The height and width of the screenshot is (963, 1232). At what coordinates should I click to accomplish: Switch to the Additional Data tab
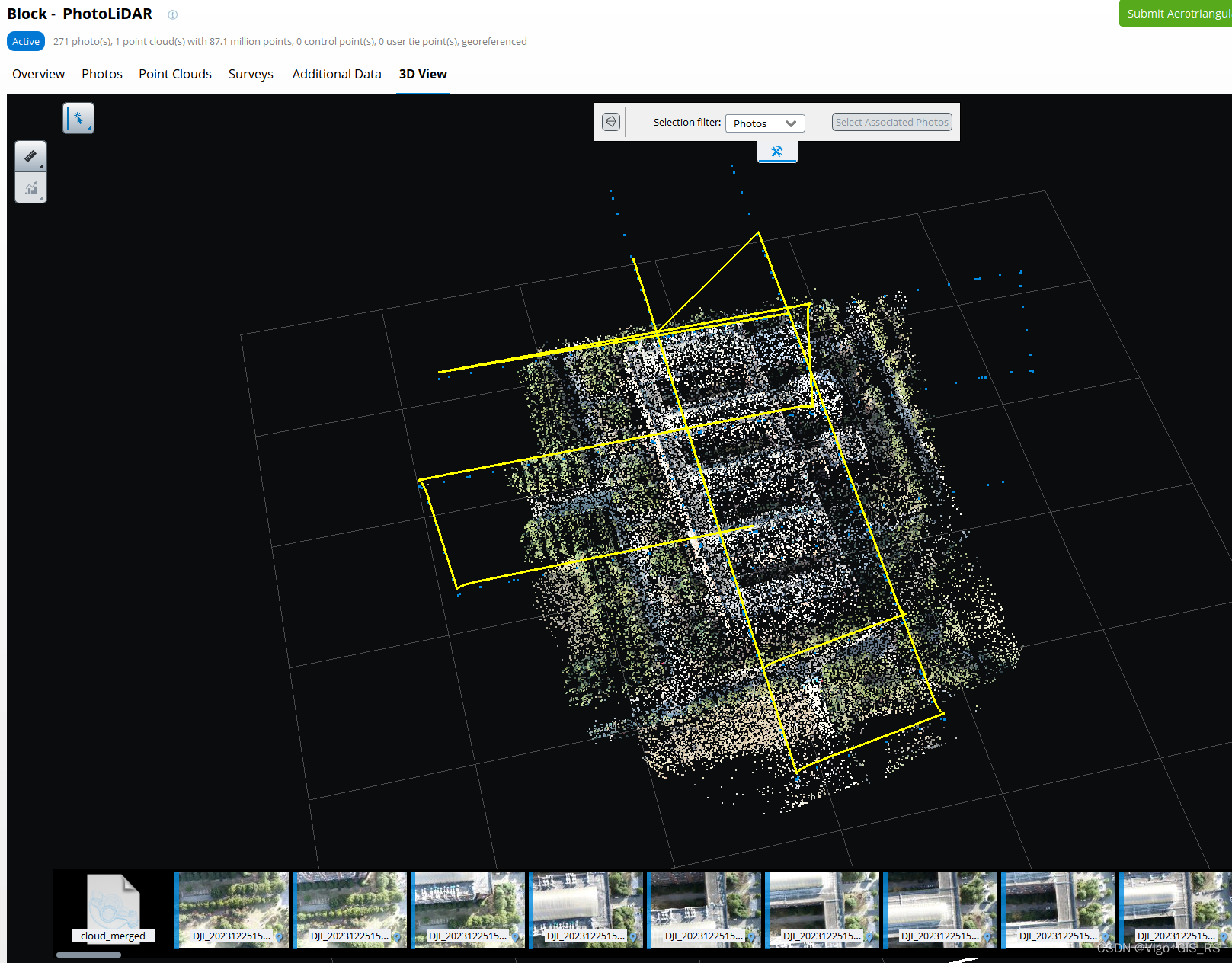(x=337, y=74)
